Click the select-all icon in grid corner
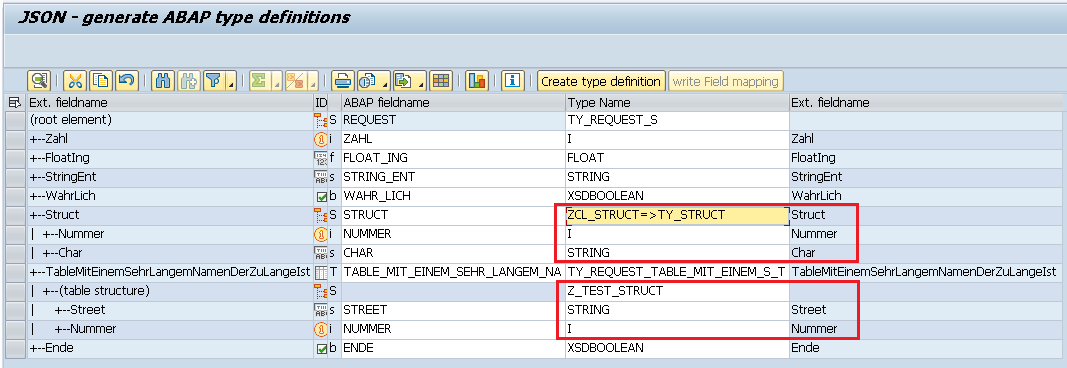Viewport: 1067px width, 368px height. point(14,103)
